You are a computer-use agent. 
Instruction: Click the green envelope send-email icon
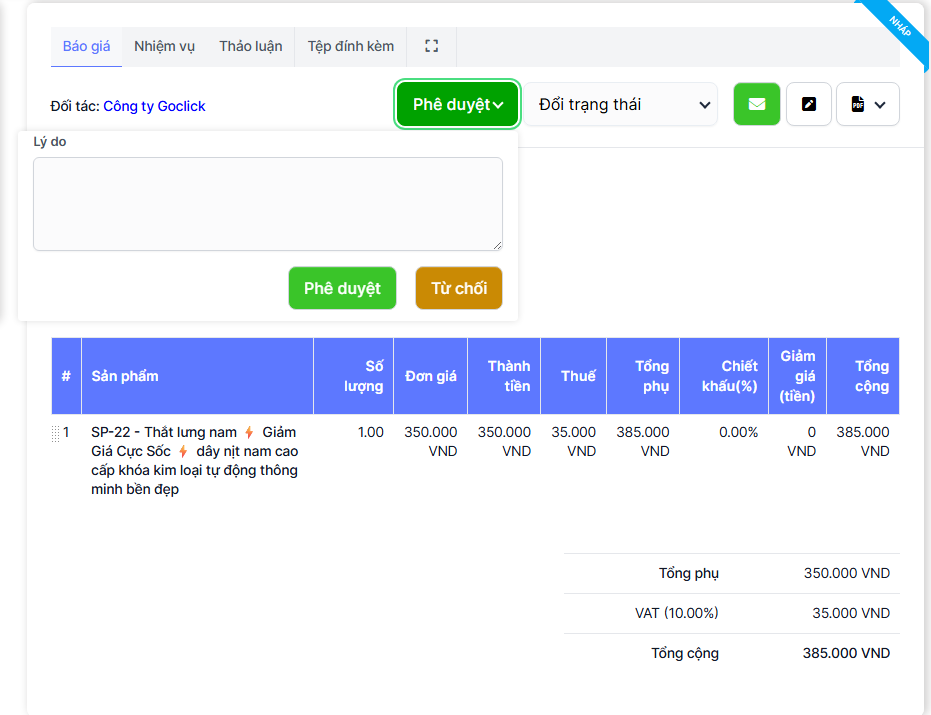(x=757, y=104)
